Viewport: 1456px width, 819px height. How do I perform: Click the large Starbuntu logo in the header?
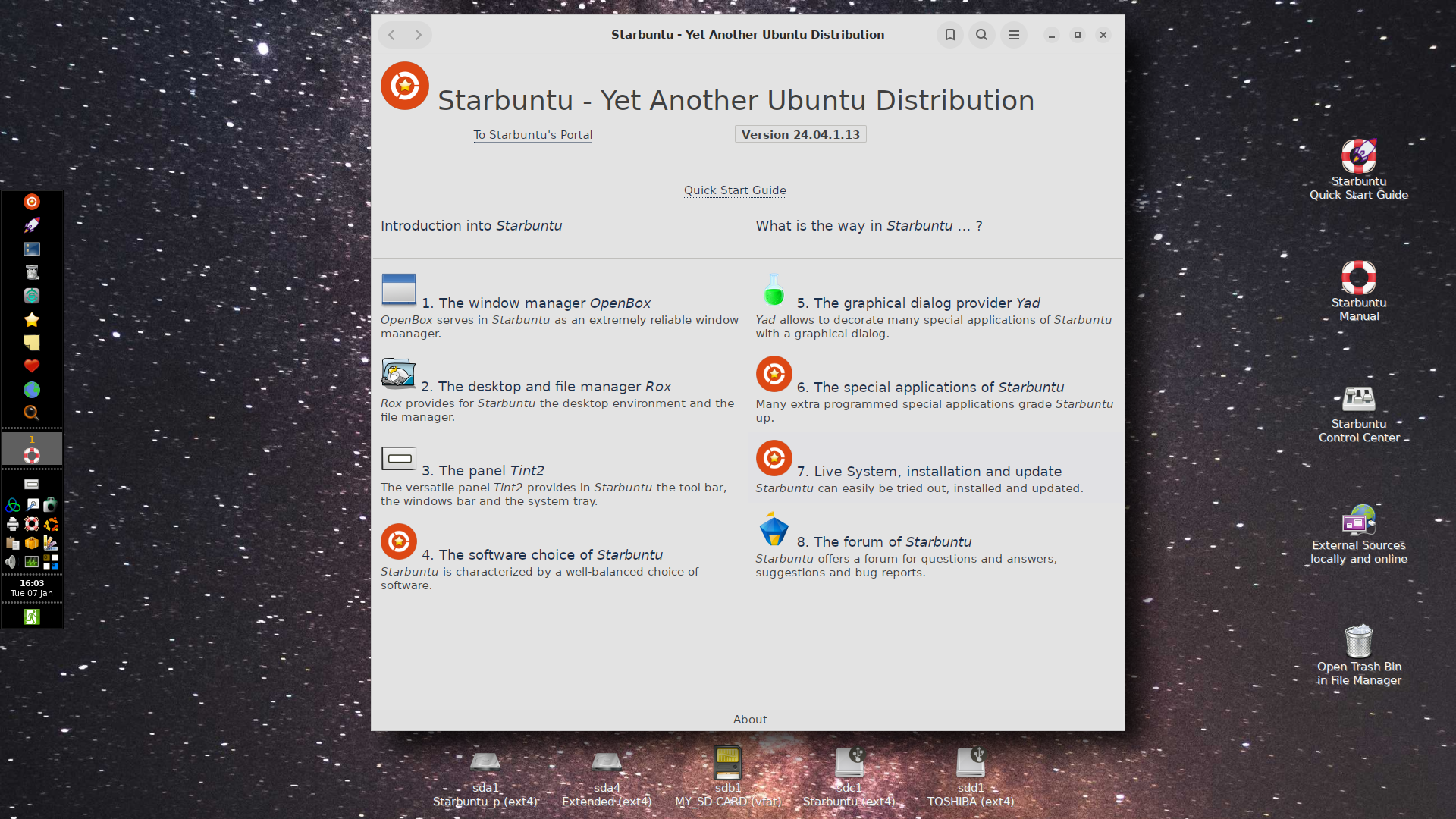[x=405, y=86]
